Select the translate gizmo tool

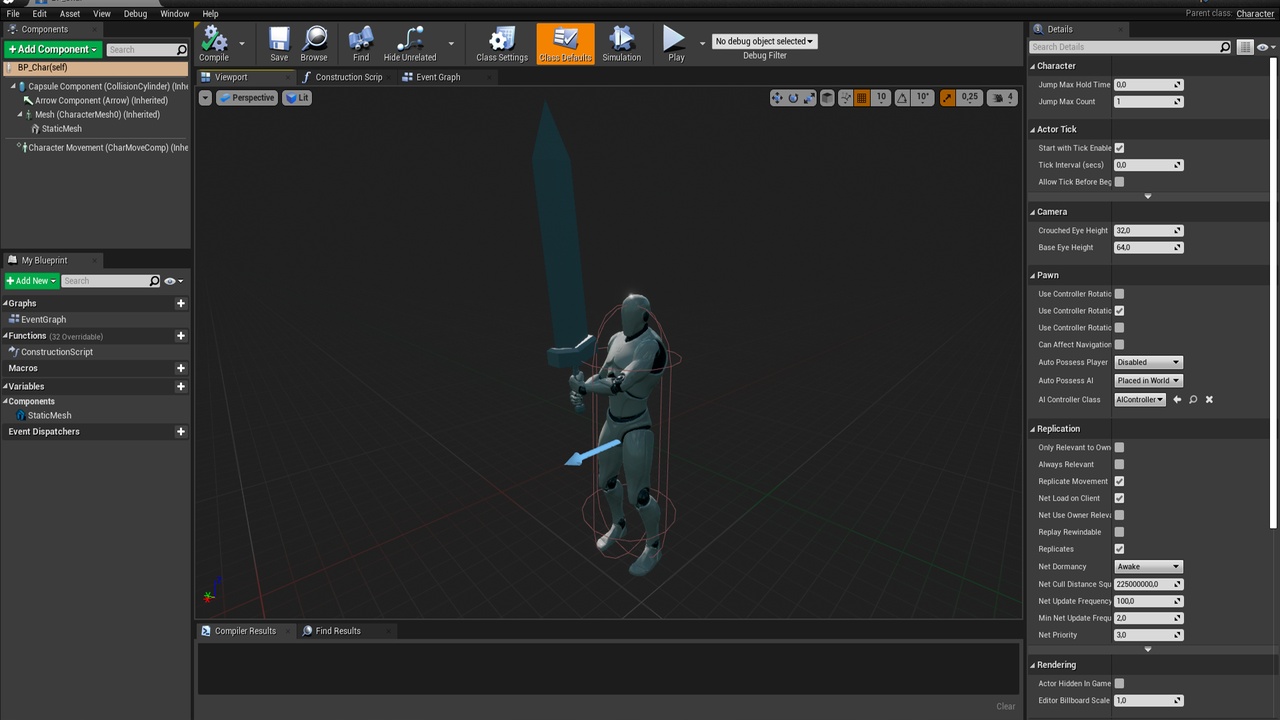click(x=777, y=98)
